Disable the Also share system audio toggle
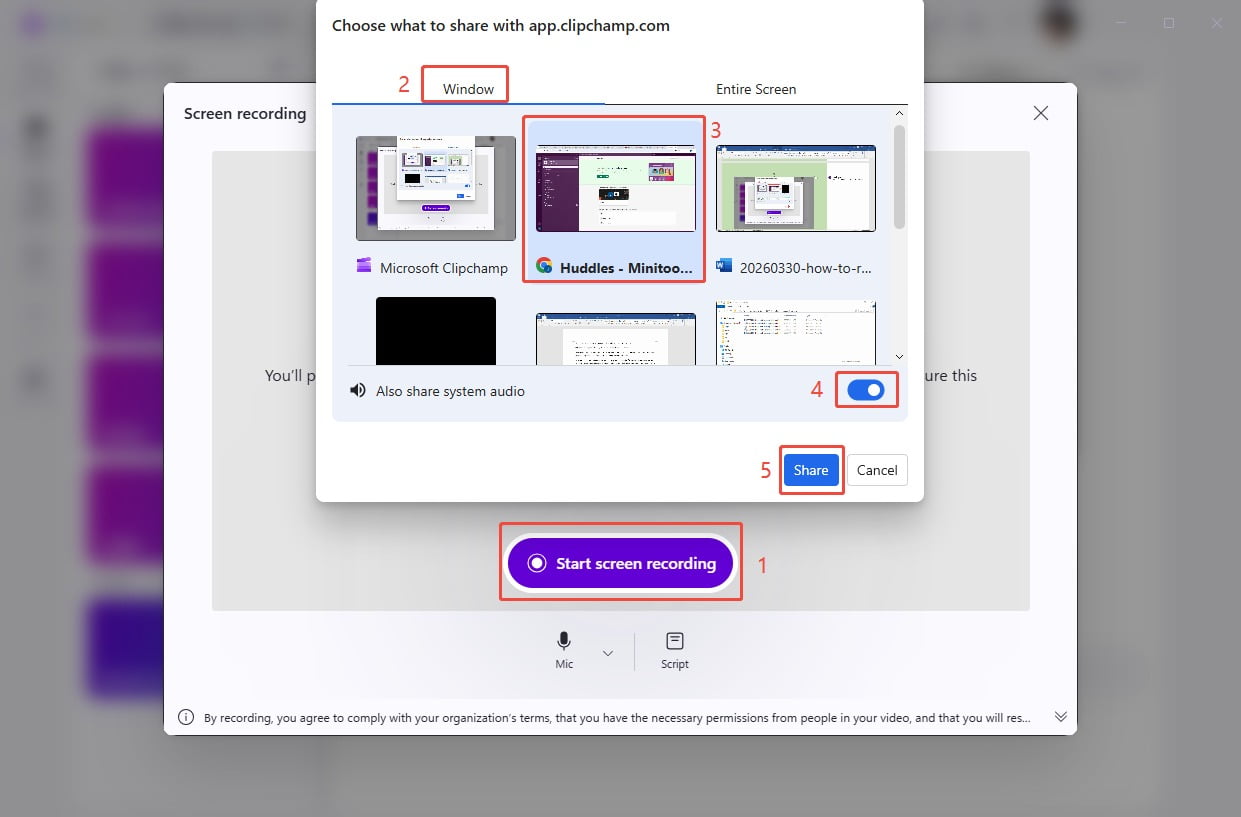This screenshot has height=817, width=1241. (x=866, y=389)
